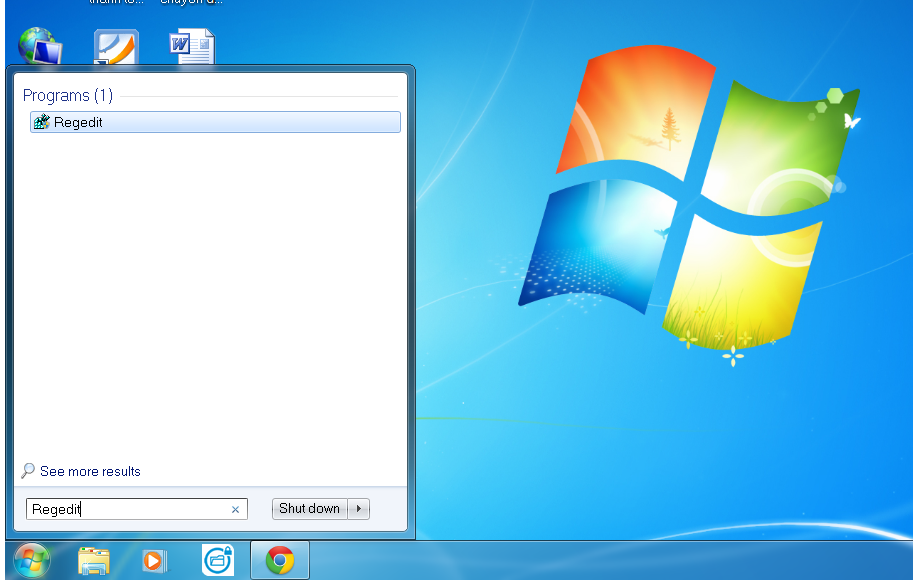
Task: Focus the Start menu search field
Action: tap(137, 509)
